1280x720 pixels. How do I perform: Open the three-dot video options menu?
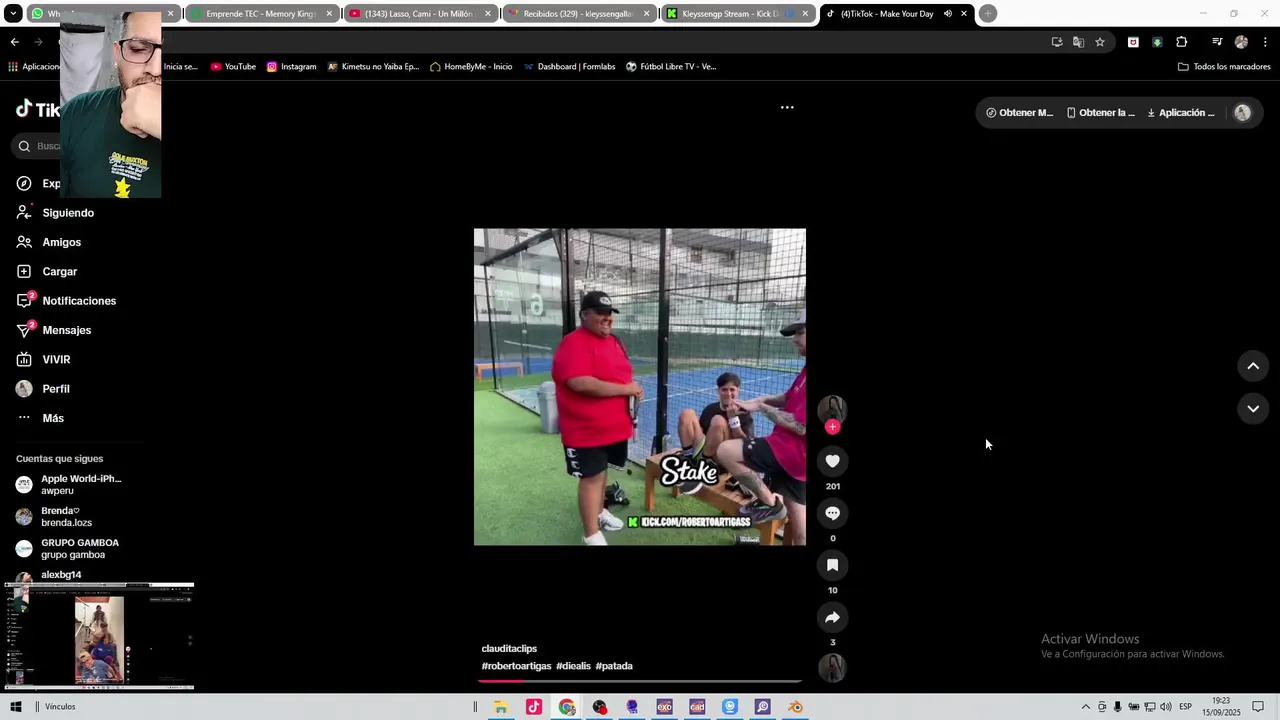click(x=787, y=107)
